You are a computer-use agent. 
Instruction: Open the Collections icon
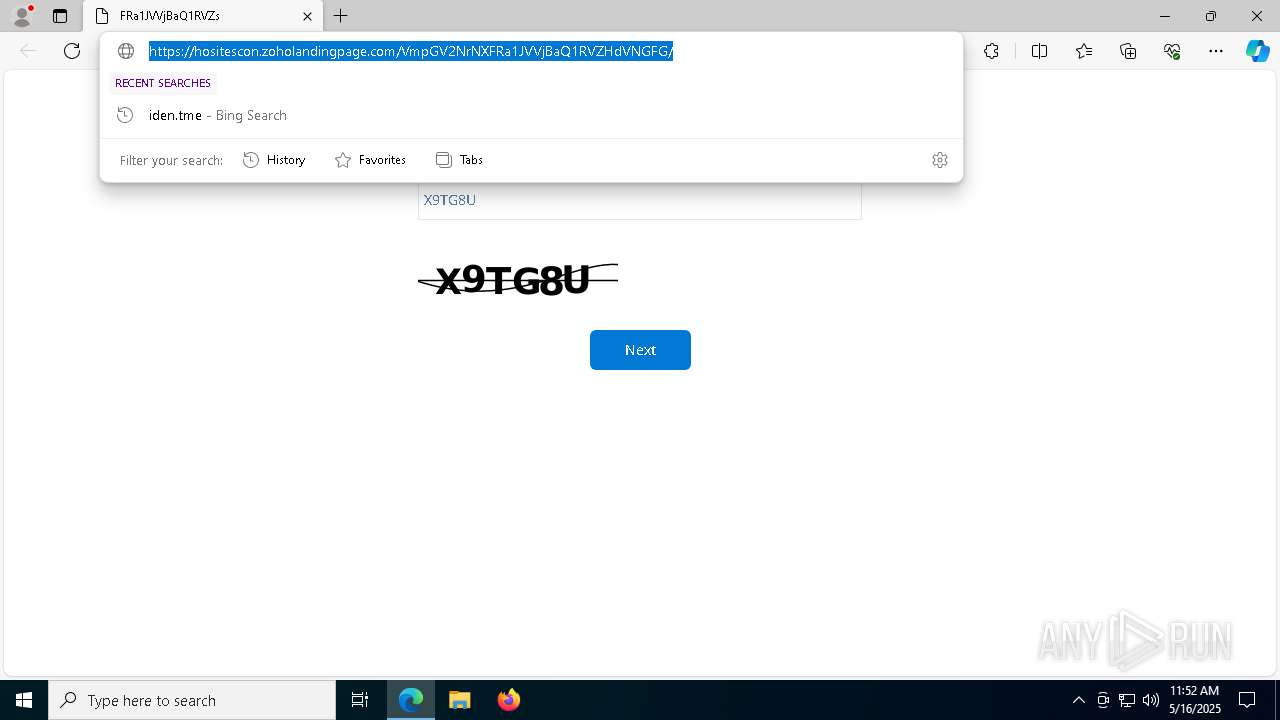[1128, 51]
